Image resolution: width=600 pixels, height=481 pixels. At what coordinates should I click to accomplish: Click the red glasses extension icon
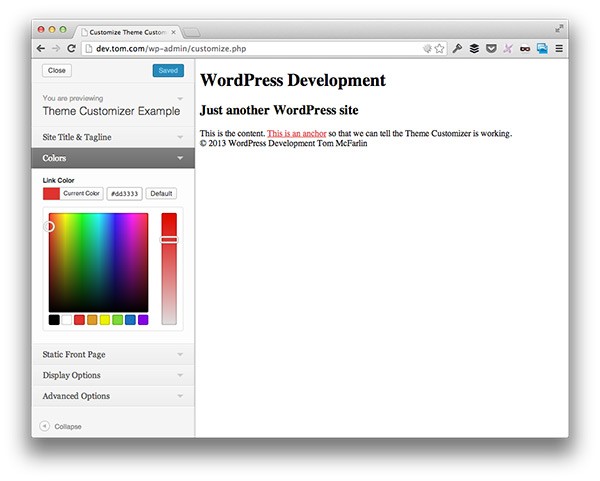point(525,49)
